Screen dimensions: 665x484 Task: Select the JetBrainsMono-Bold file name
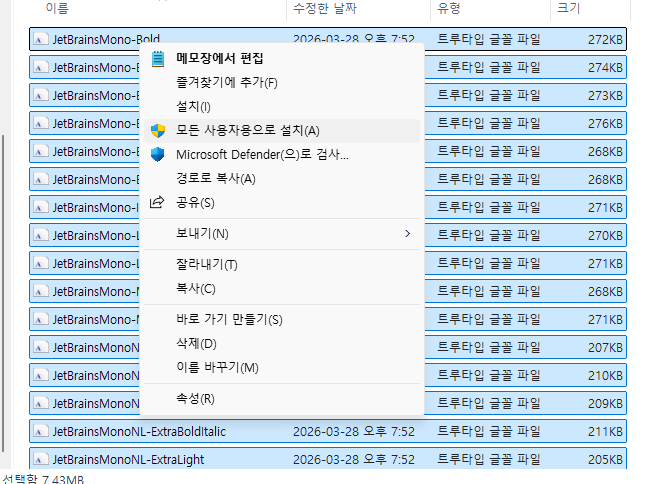[106, 39]
